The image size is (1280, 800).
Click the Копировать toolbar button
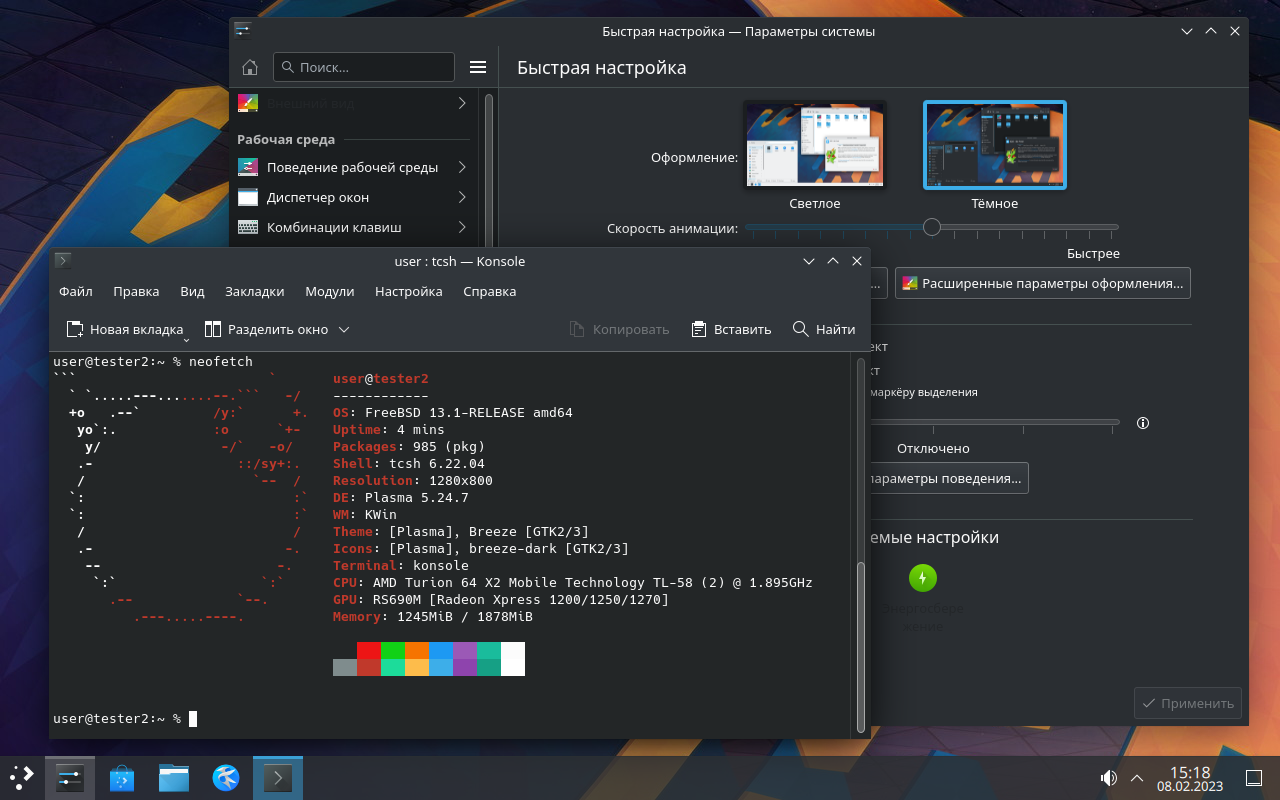click(x=619, y=329)
